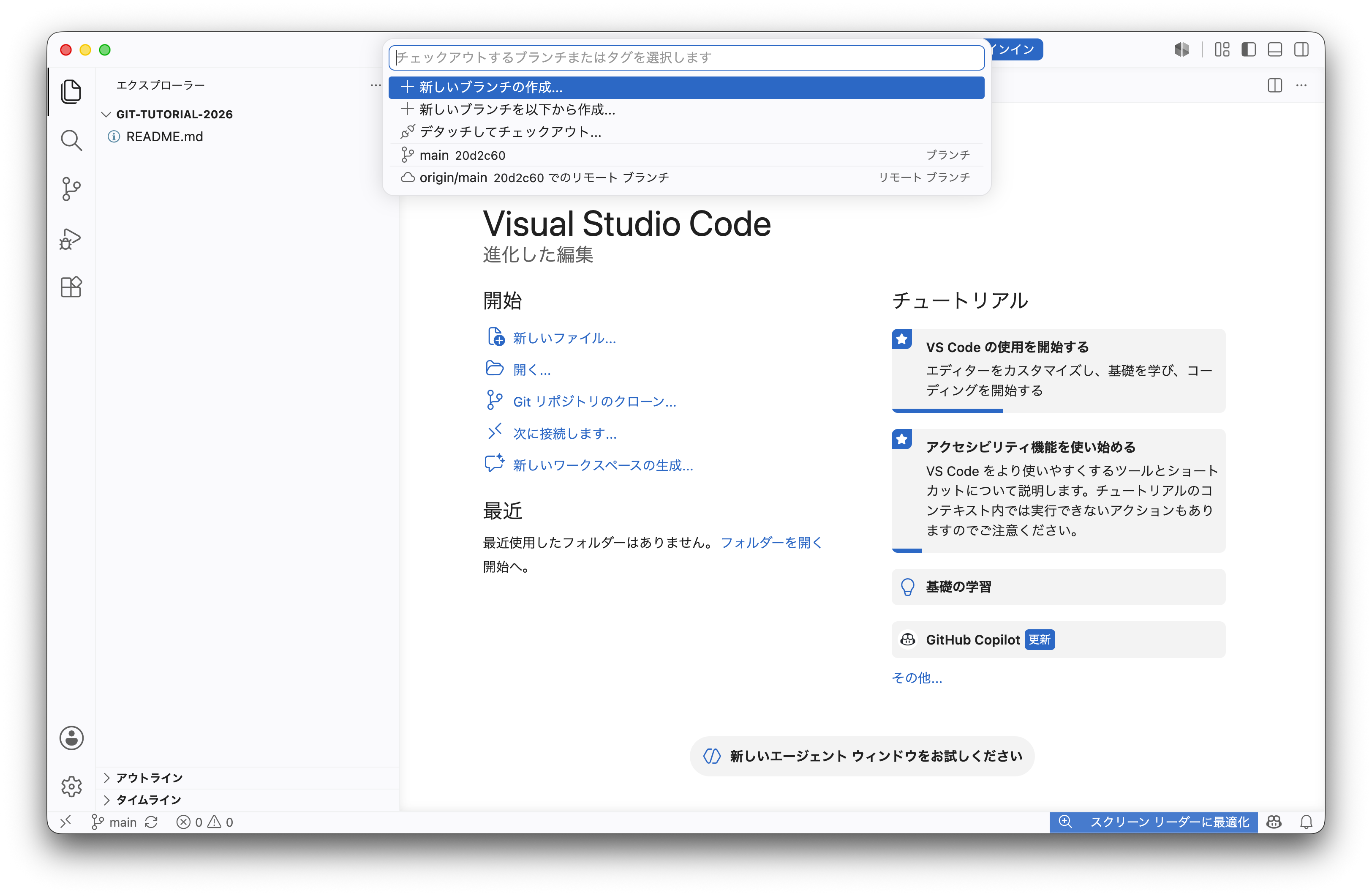The width and height of the screenshot is (1372, 896).
Task: Open the Search view icon
Action: point(71,140)
